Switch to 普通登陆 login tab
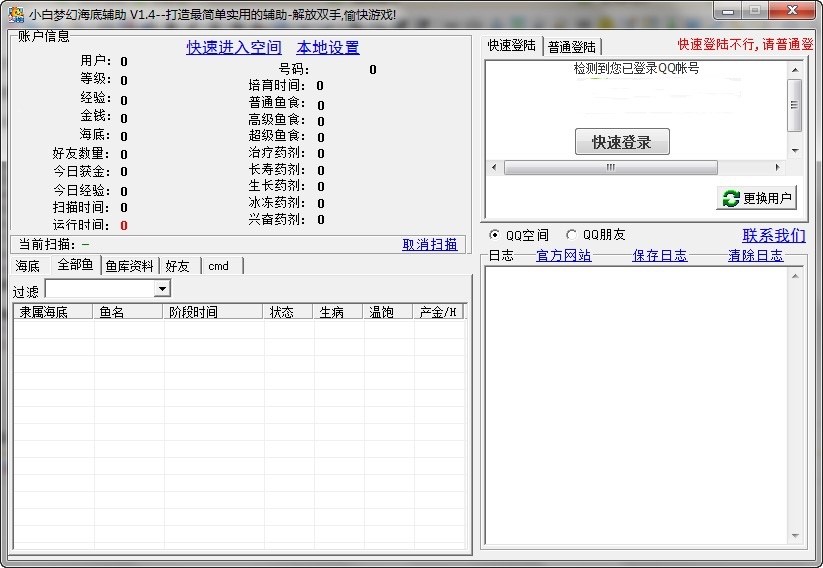The image size is (823, 568). (572, 47)
